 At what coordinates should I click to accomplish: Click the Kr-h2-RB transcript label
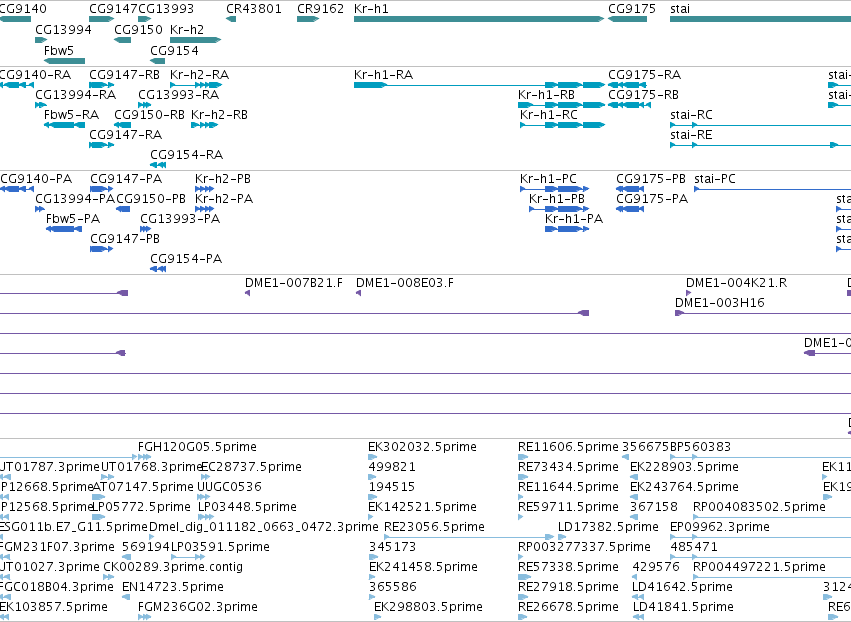(219, 115)
